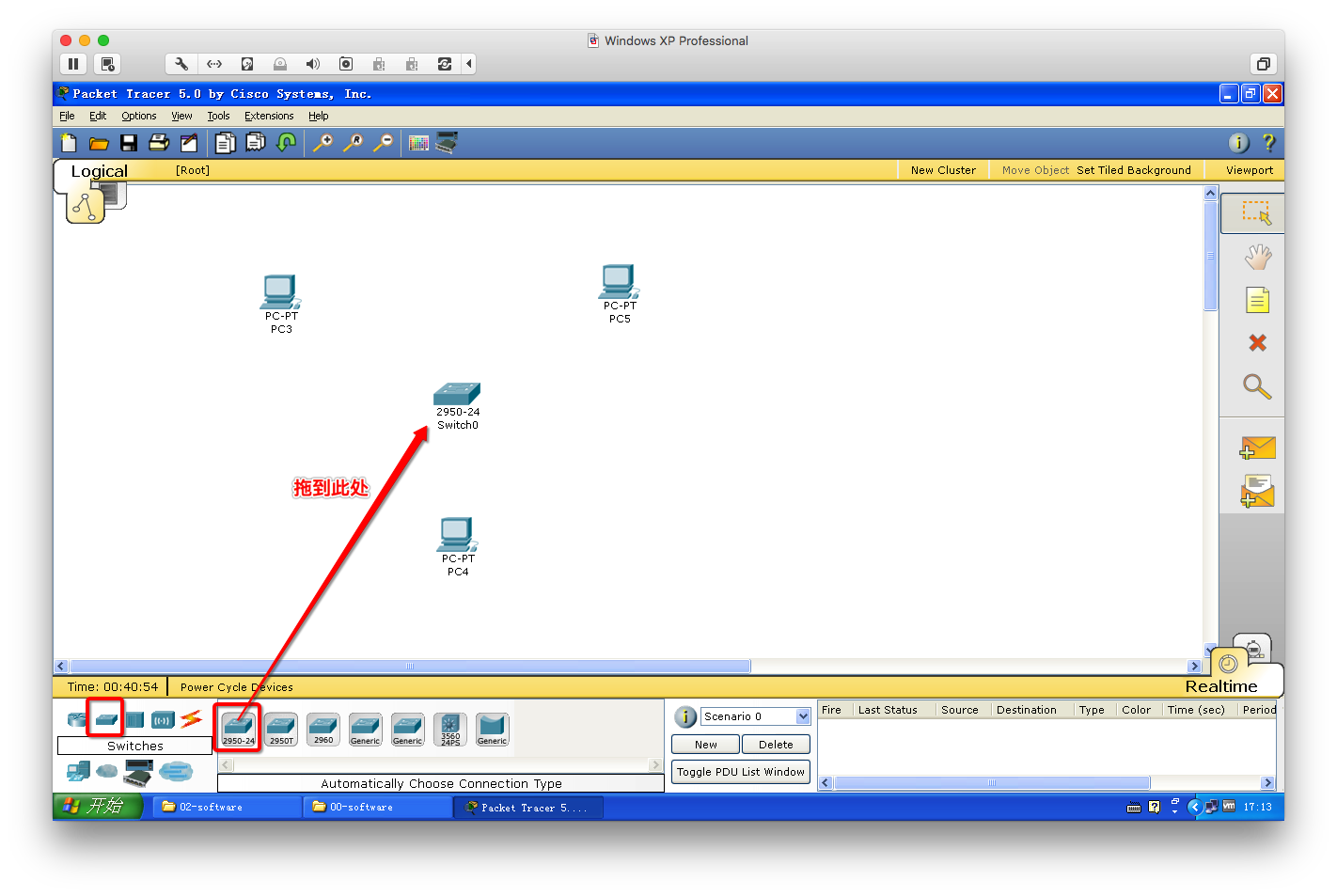The height and width of the screenshot is (896, 1337).
Task: Click the Add Simple PDU envelope
Action: coord(1257,448)
